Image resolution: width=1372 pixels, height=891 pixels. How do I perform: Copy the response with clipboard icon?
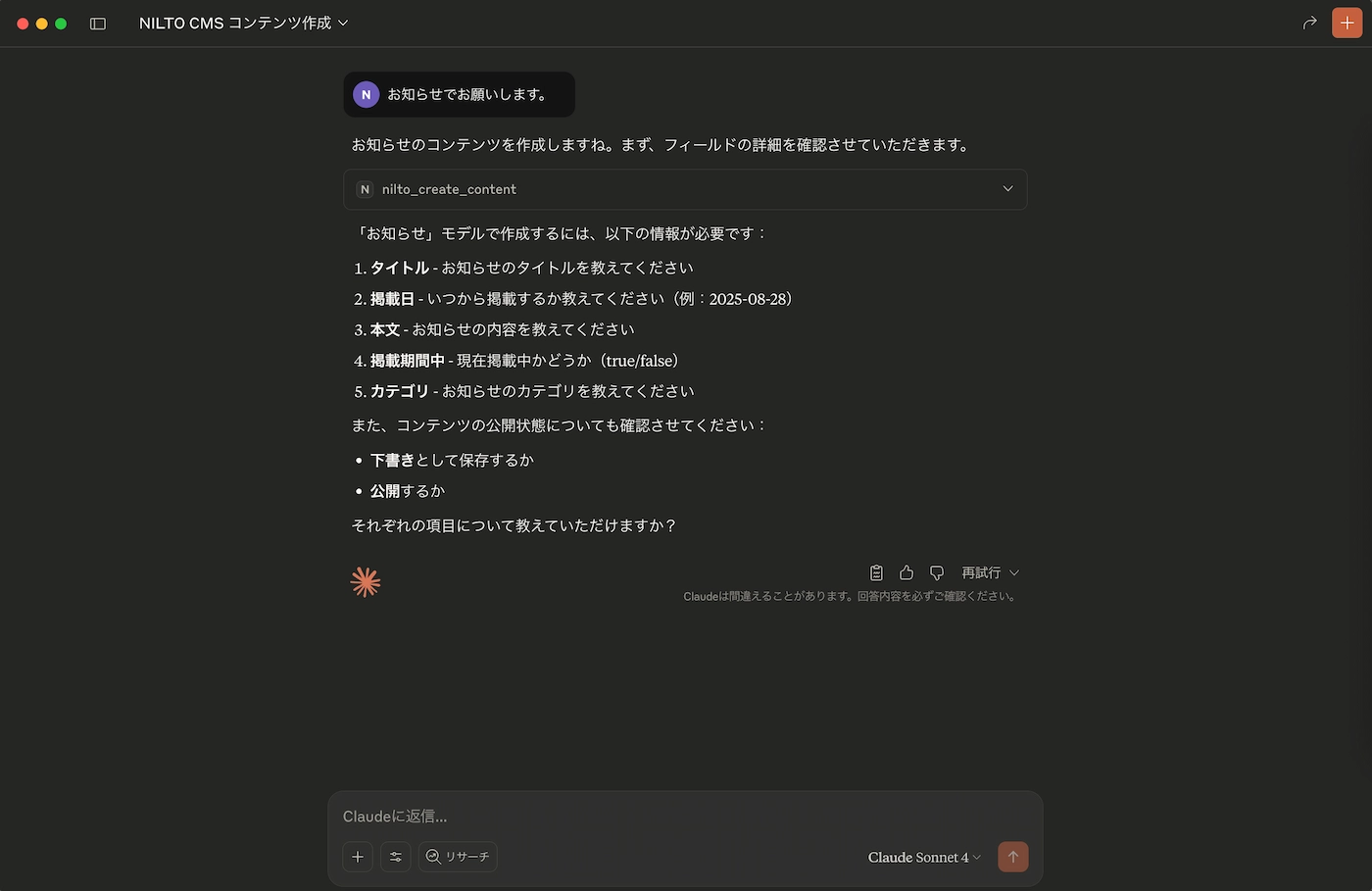click(876, 572)
